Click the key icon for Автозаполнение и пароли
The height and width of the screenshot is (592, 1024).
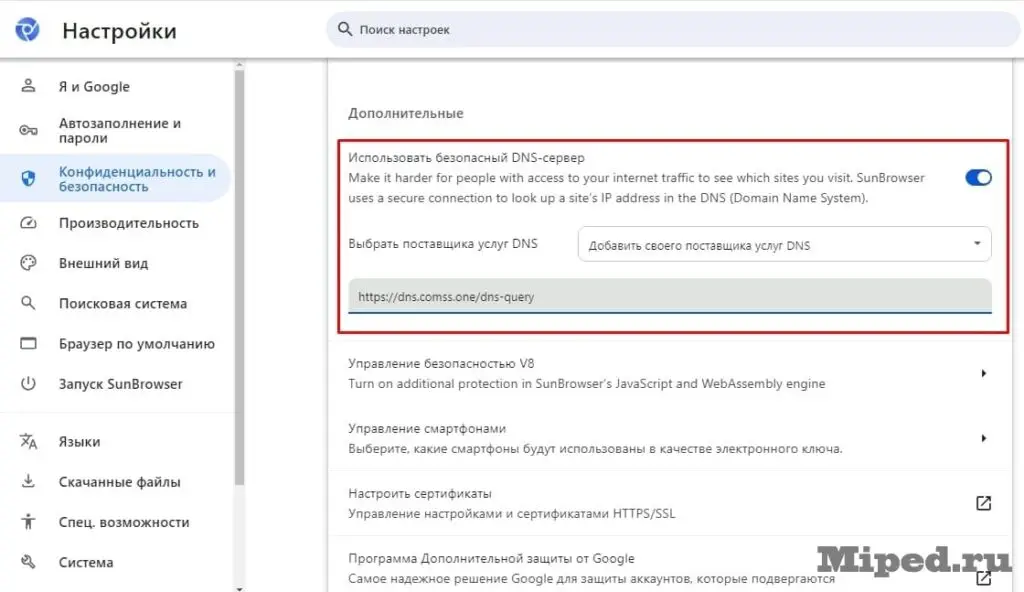pyautogui.click(x=28, y=130)
